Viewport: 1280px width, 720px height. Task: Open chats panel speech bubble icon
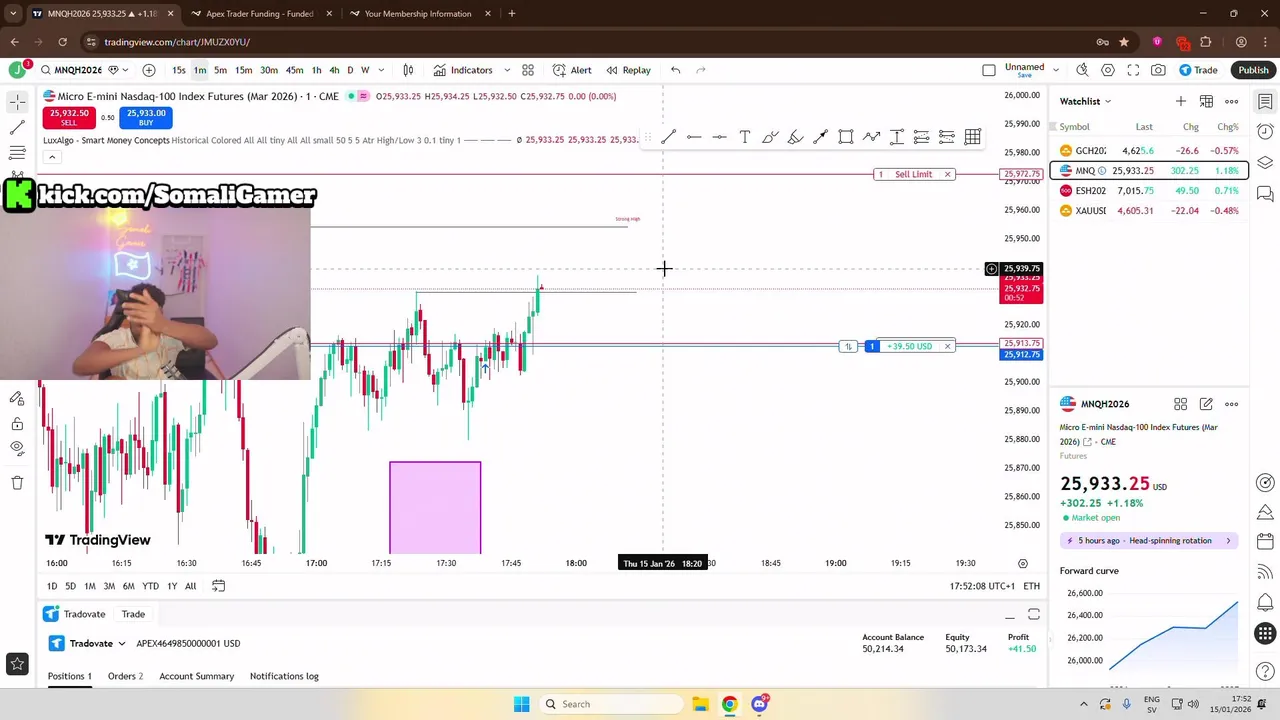coord(1265,193)
